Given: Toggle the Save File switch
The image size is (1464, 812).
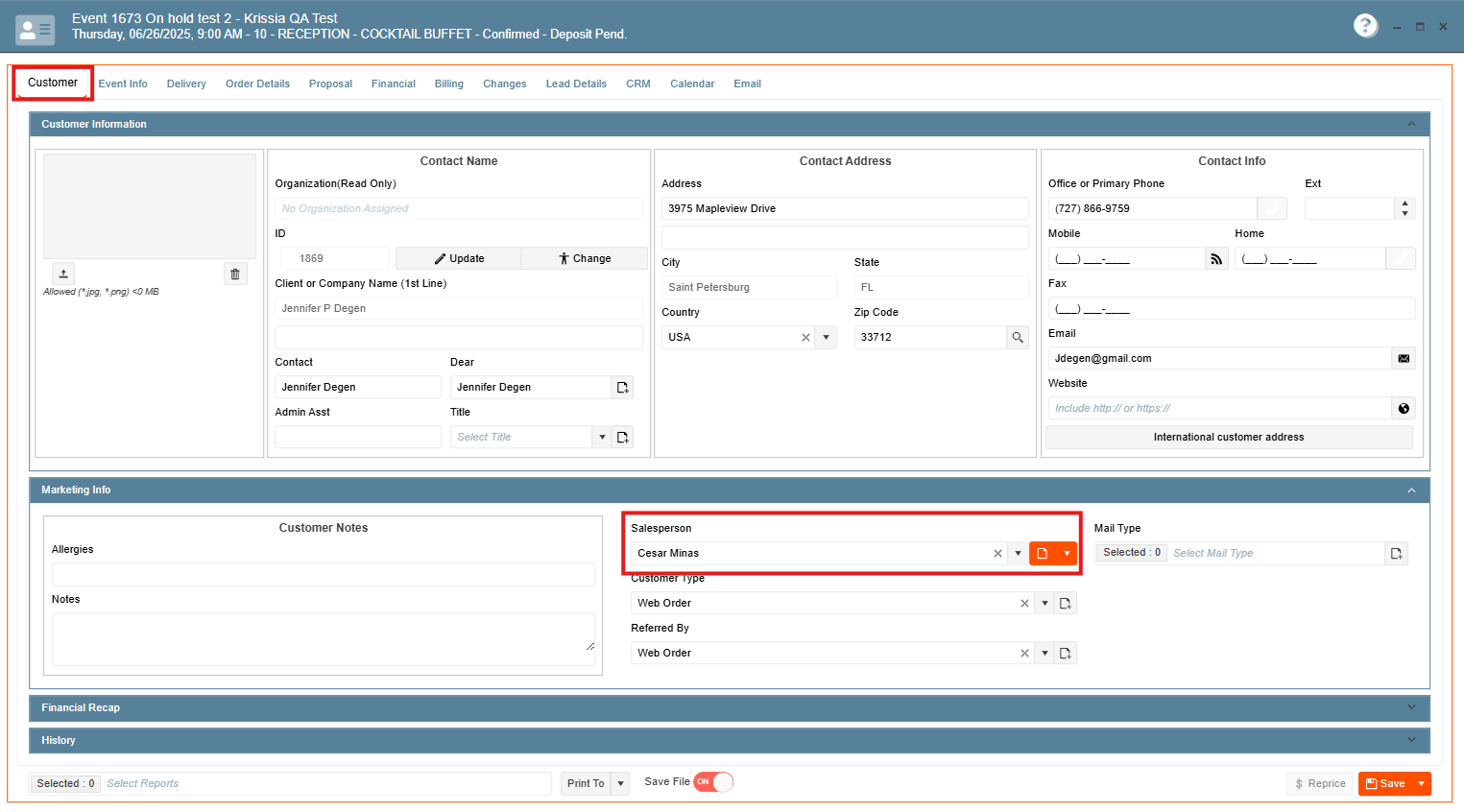Looking at the screenshot, I should pyautogui.click(x=713, y=782).
